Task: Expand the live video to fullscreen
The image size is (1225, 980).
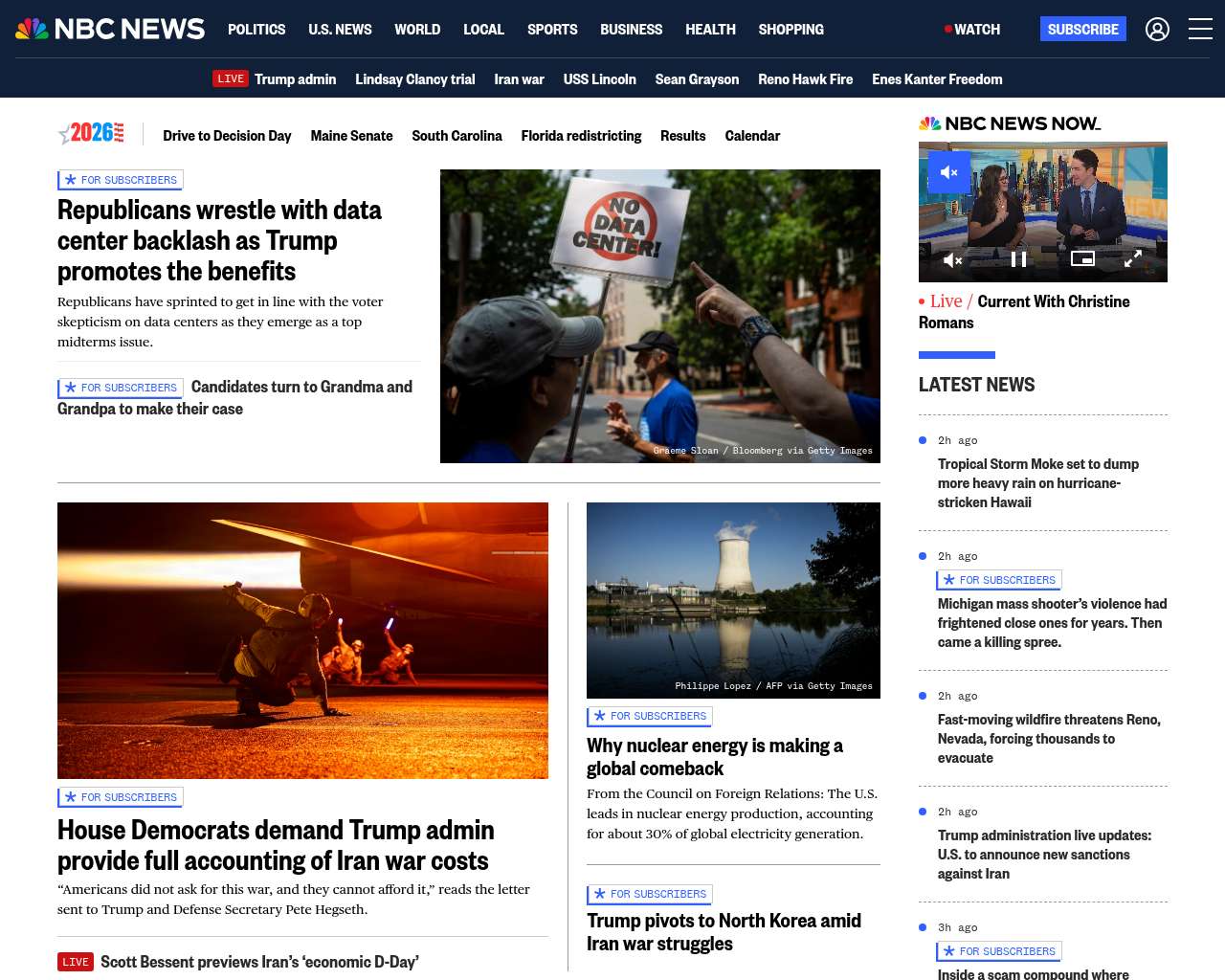Action: pos(1132,258)
